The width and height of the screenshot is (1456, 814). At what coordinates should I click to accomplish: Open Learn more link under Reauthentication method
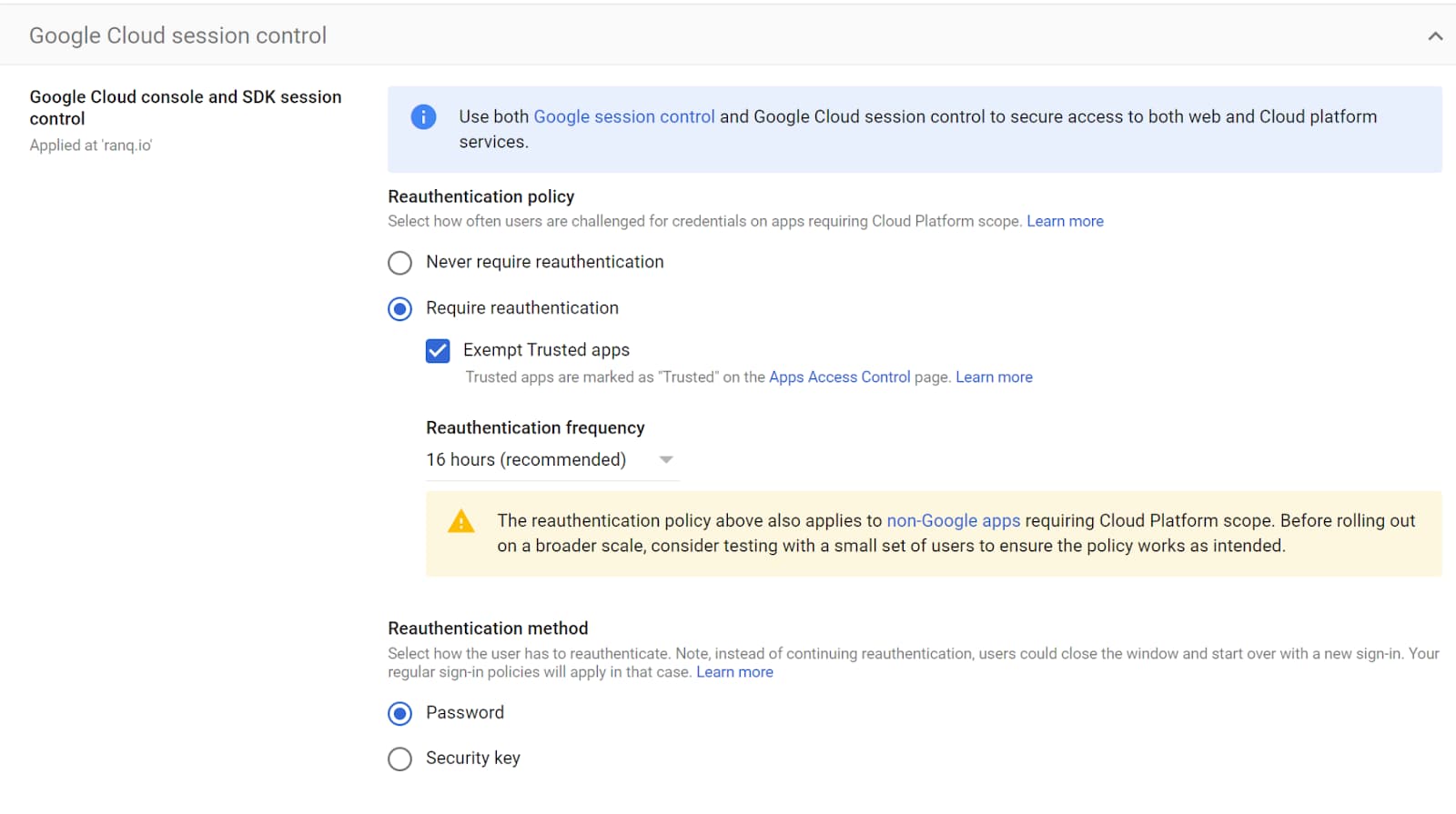pos(734,672)
